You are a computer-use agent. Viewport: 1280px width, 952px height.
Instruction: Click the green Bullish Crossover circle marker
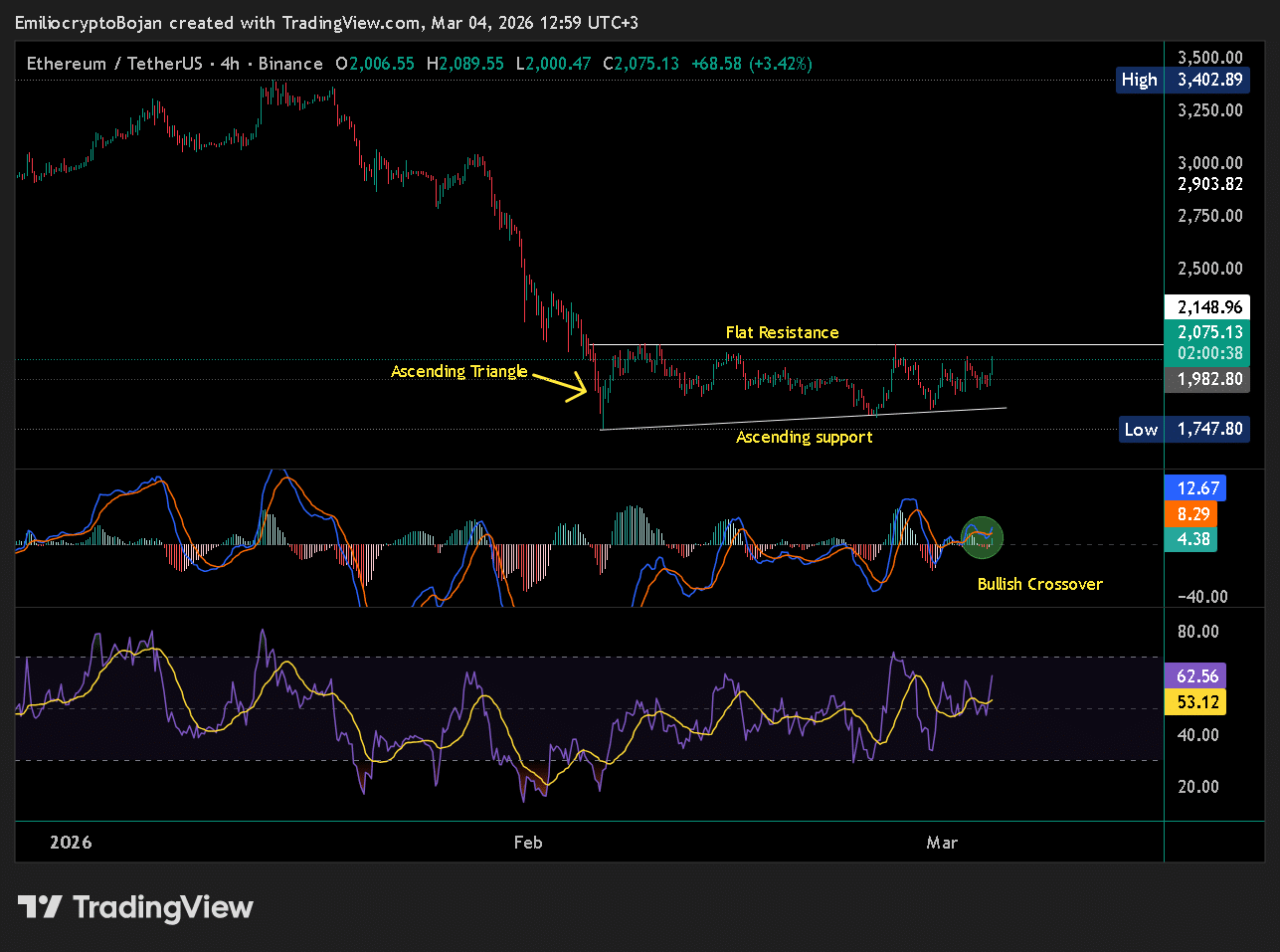pos(982,537)
